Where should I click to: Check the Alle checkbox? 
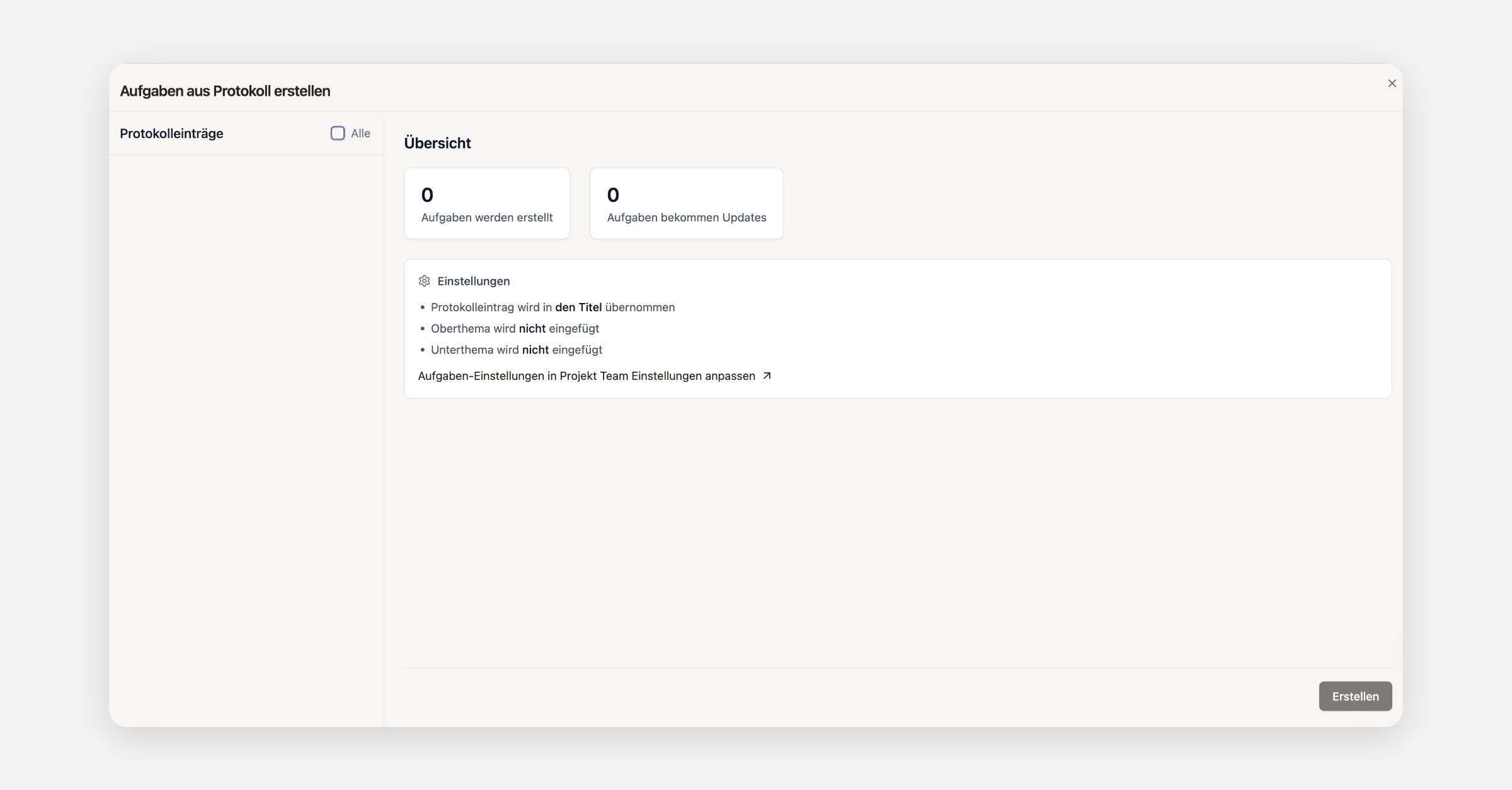pyautogui.click(x=338, y=133)
